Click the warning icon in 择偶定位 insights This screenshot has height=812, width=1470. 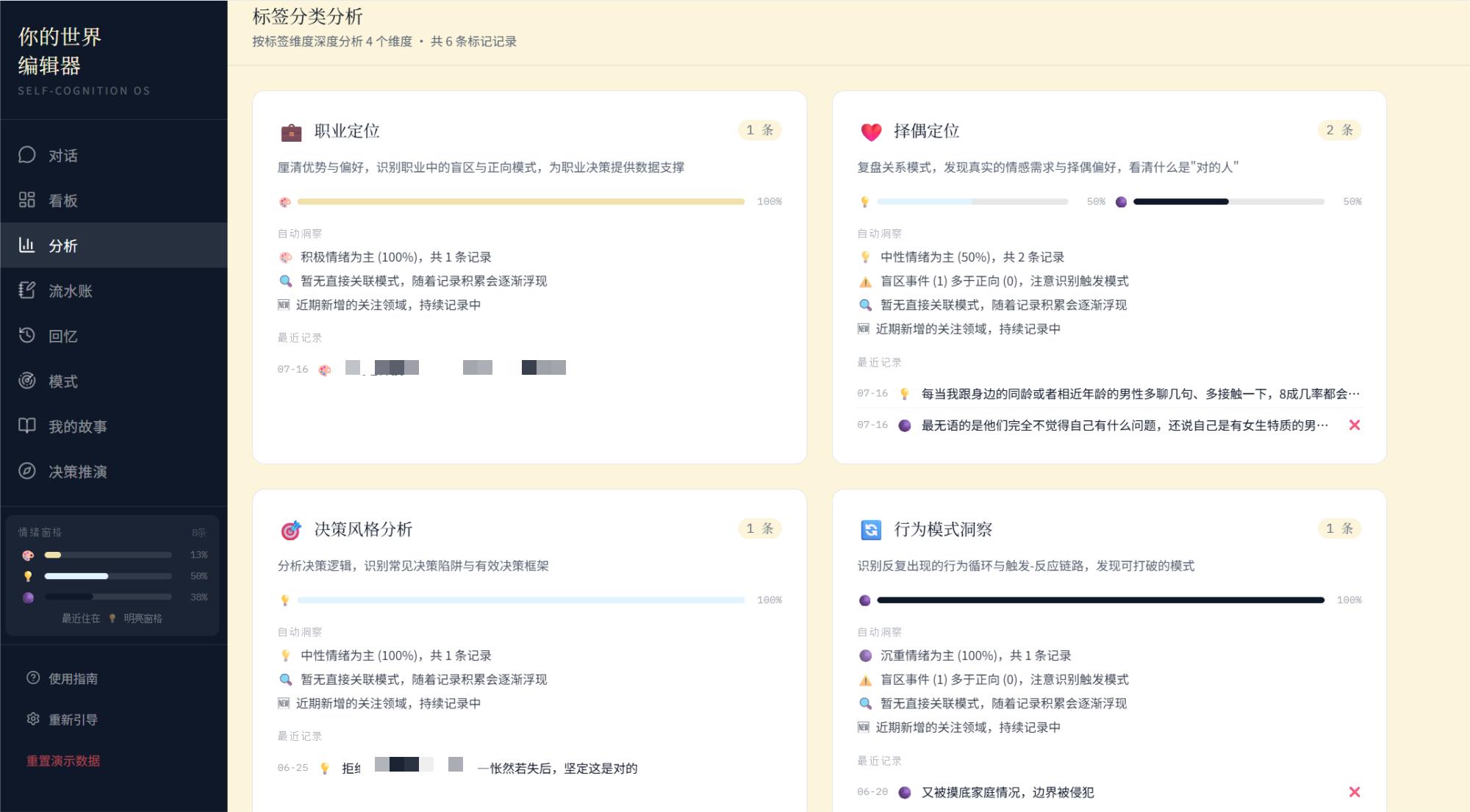(x=865, y=281)
